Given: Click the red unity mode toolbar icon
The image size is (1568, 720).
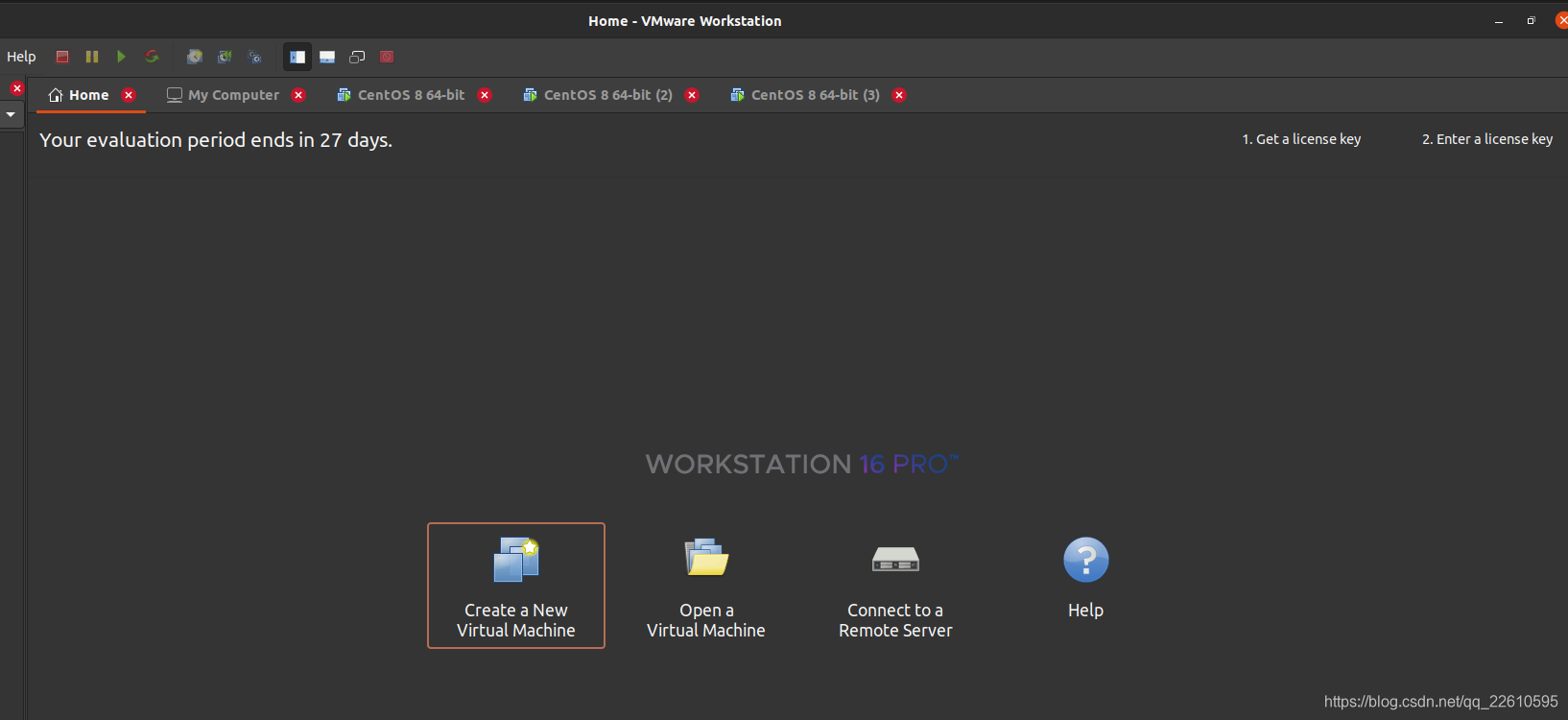Looking at the screenshot, I should coord(387,57).
